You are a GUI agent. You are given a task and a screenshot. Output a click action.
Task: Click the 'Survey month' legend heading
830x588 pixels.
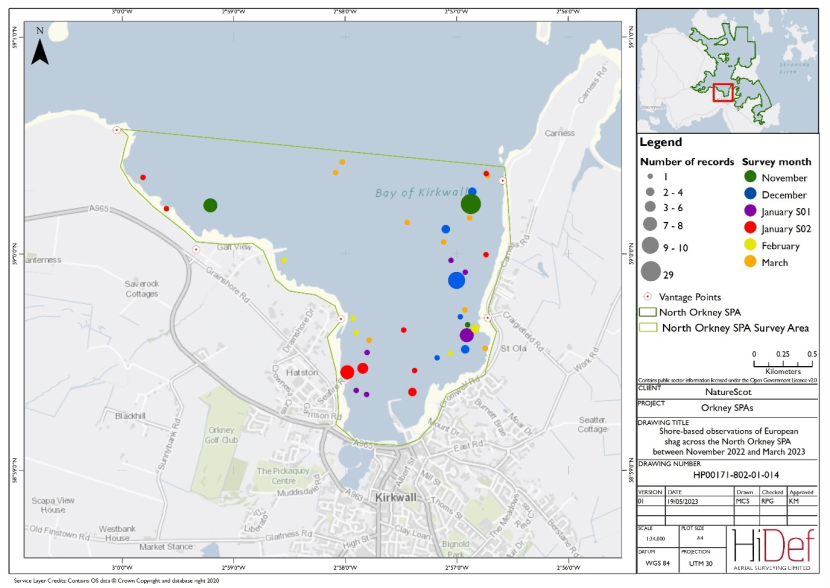(x=777, y=162)
